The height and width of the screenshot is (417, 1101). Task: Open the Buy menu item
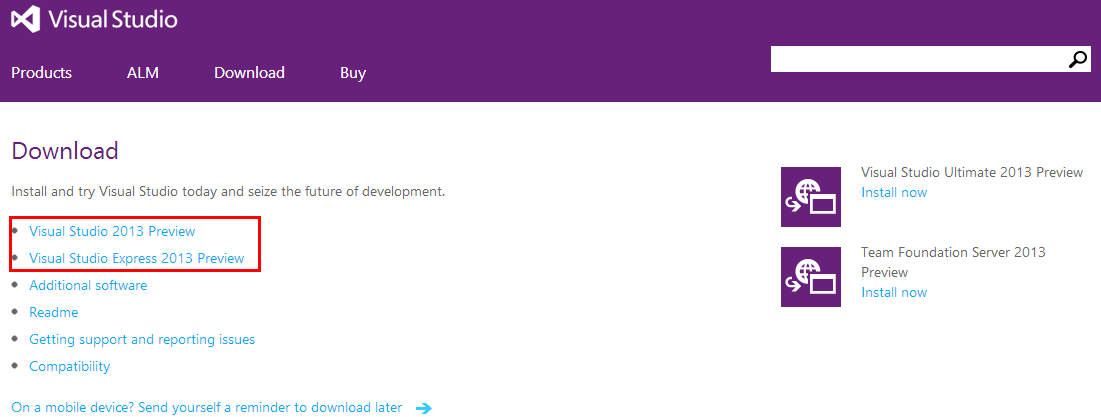pyautogui.click(x=352, y=73)
